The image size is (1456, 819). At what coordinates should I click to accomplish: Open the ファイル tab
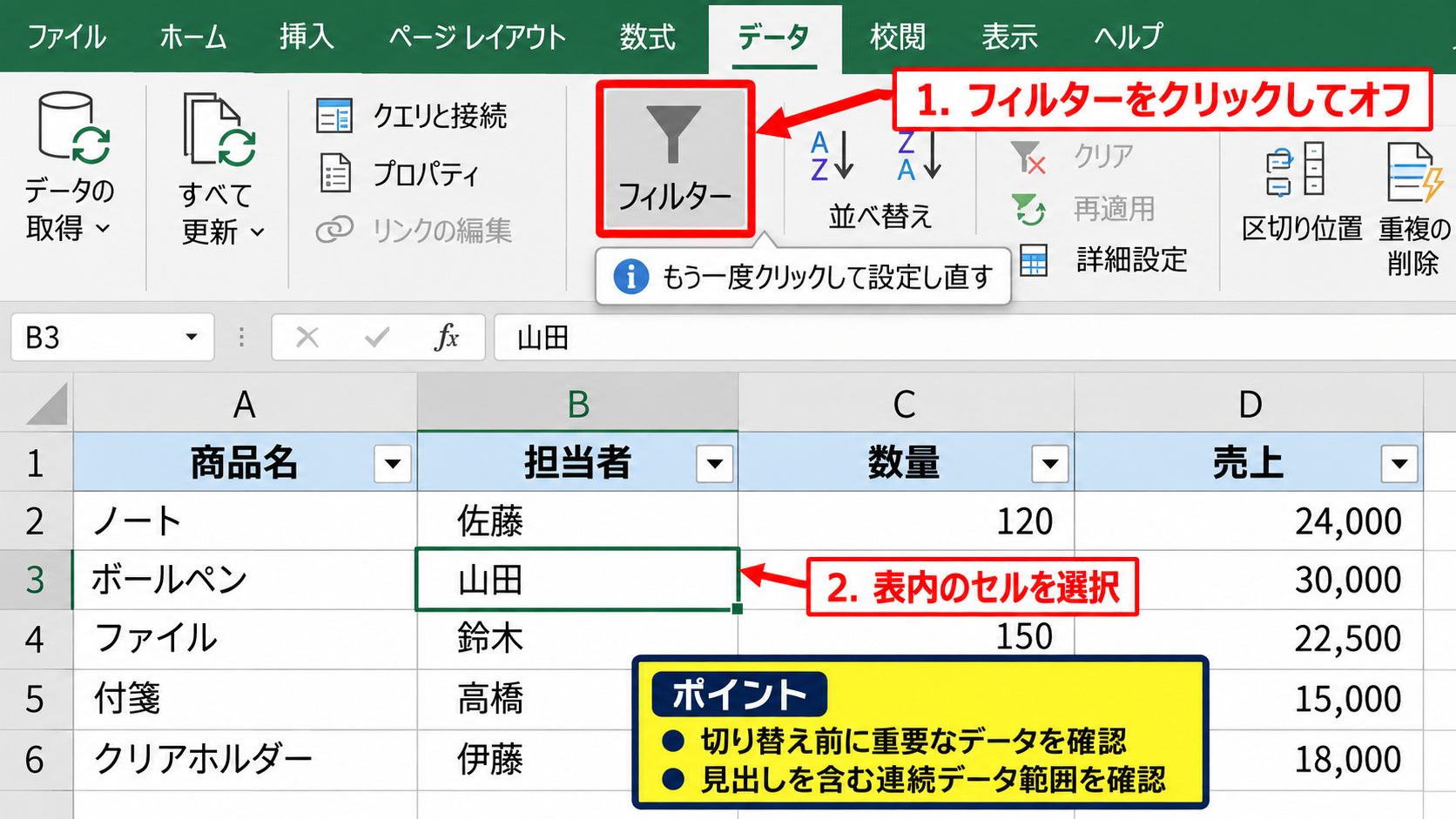[67, 37]
